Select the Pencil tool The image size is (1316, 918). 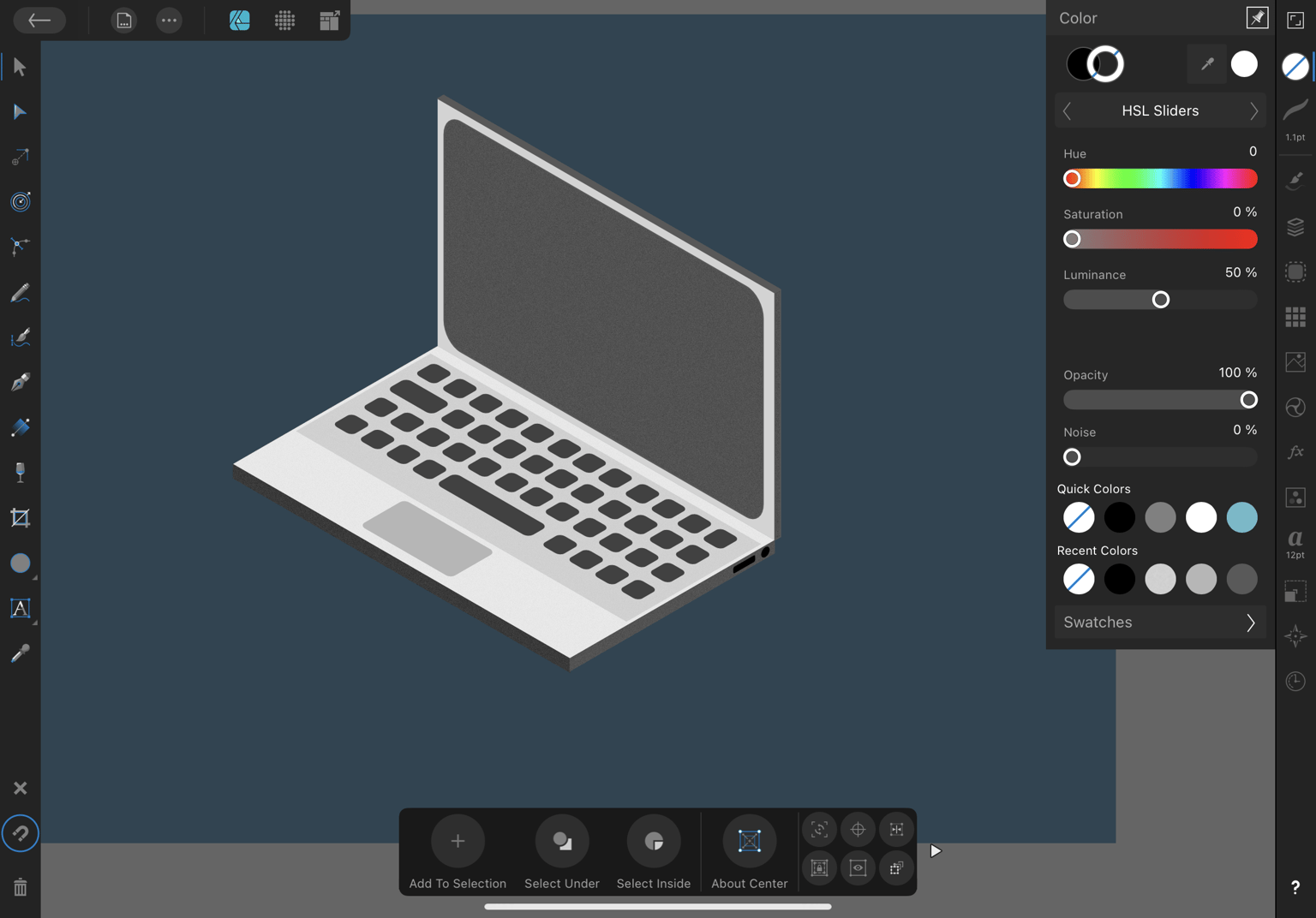(x=20, y=293)
